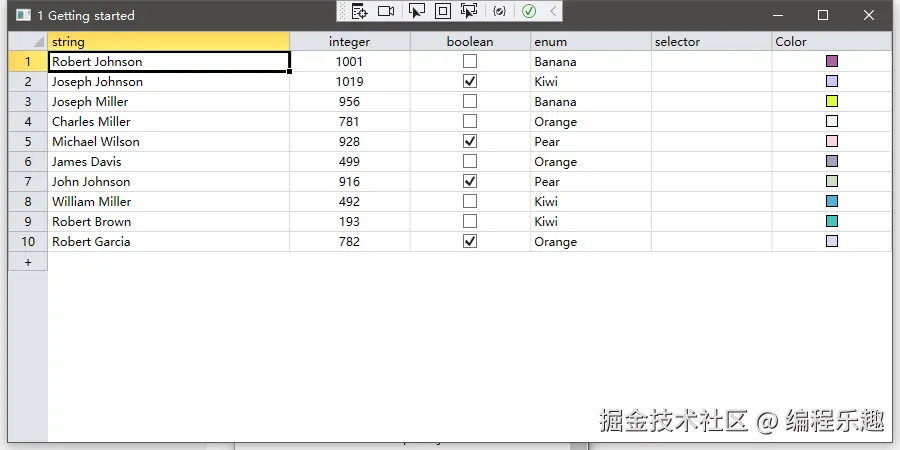900x450 pixels.
Task: Open enum cell Banana in row 1
Action: coord(591,61)
